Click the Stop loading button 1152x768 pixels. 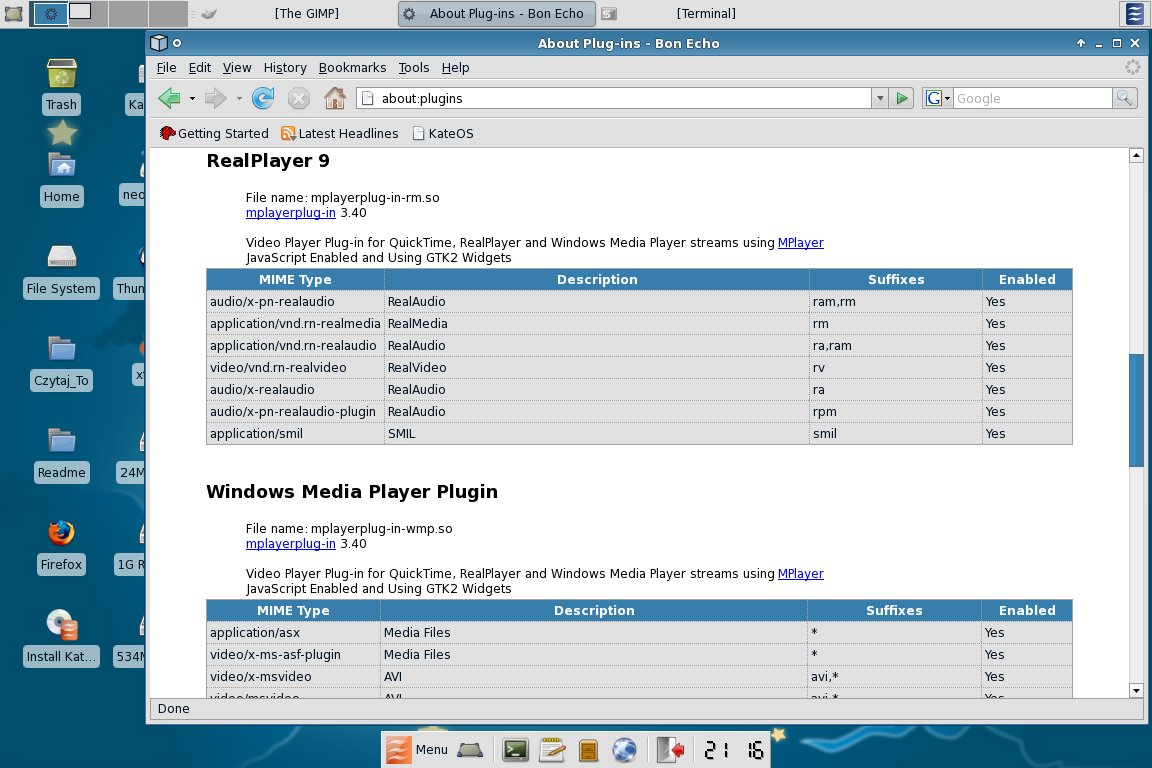(x=298, y=98)
